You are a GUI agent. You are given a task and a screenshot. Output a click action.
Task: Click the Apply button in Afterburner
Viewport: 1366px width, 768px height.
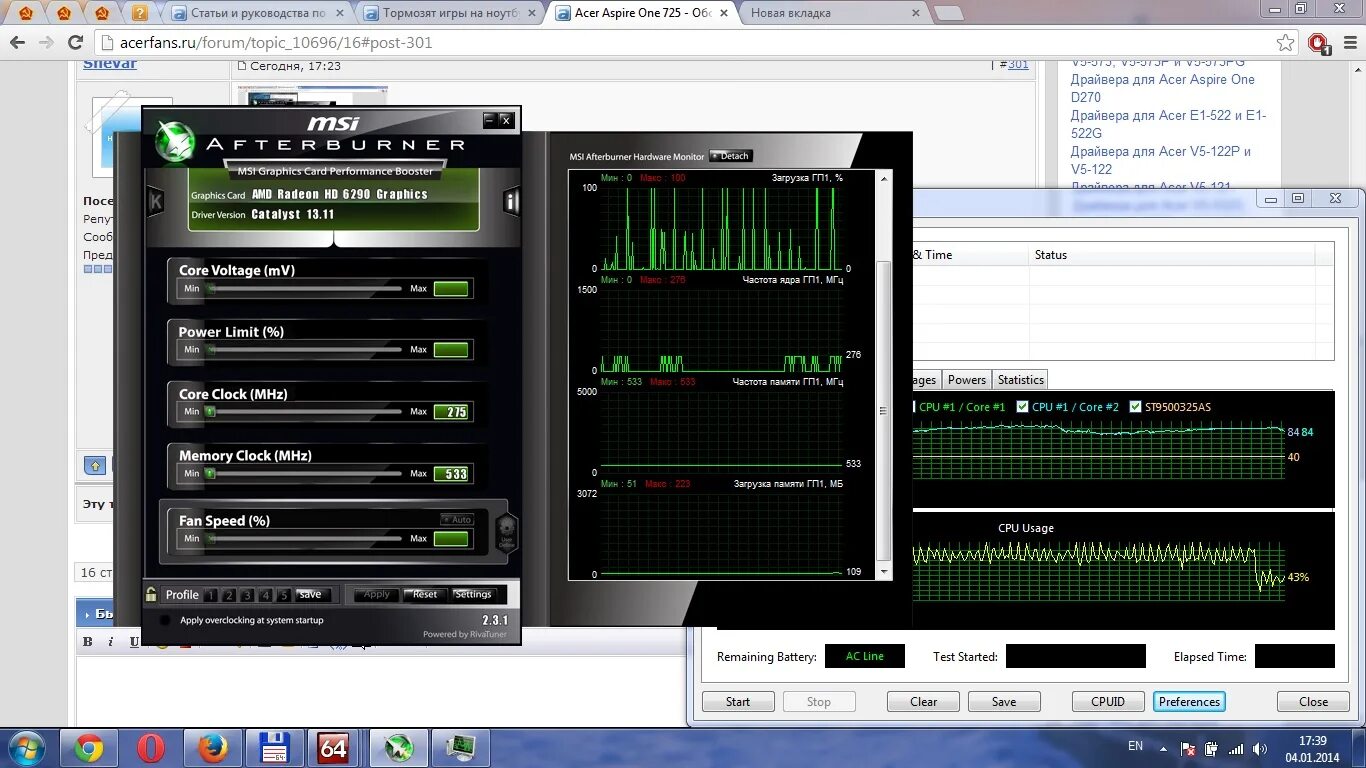tap(377, 594)
